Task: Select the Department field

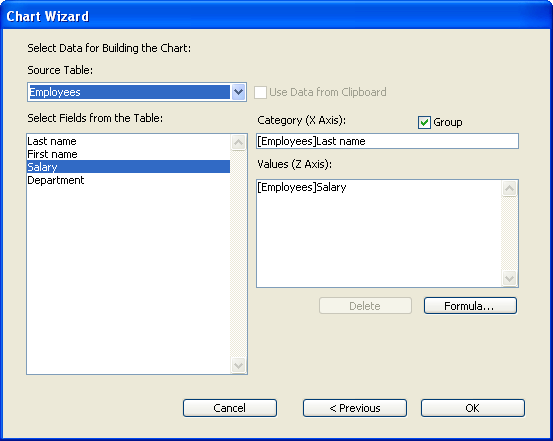Action: pos(128,180)
